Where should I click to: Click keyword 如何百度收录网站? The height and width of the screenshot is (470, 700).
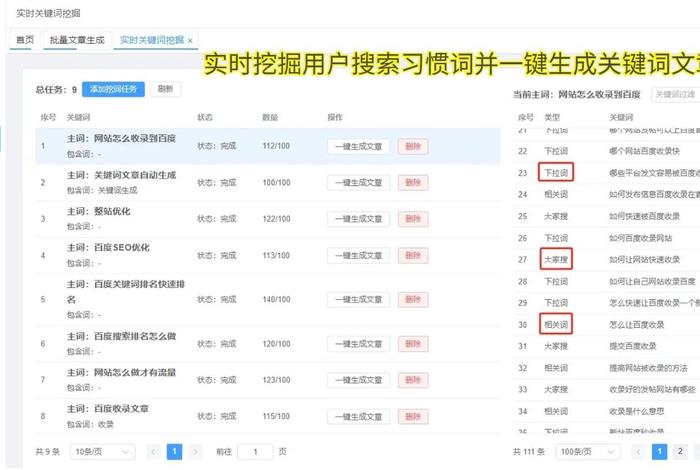[x=640, y=238]
